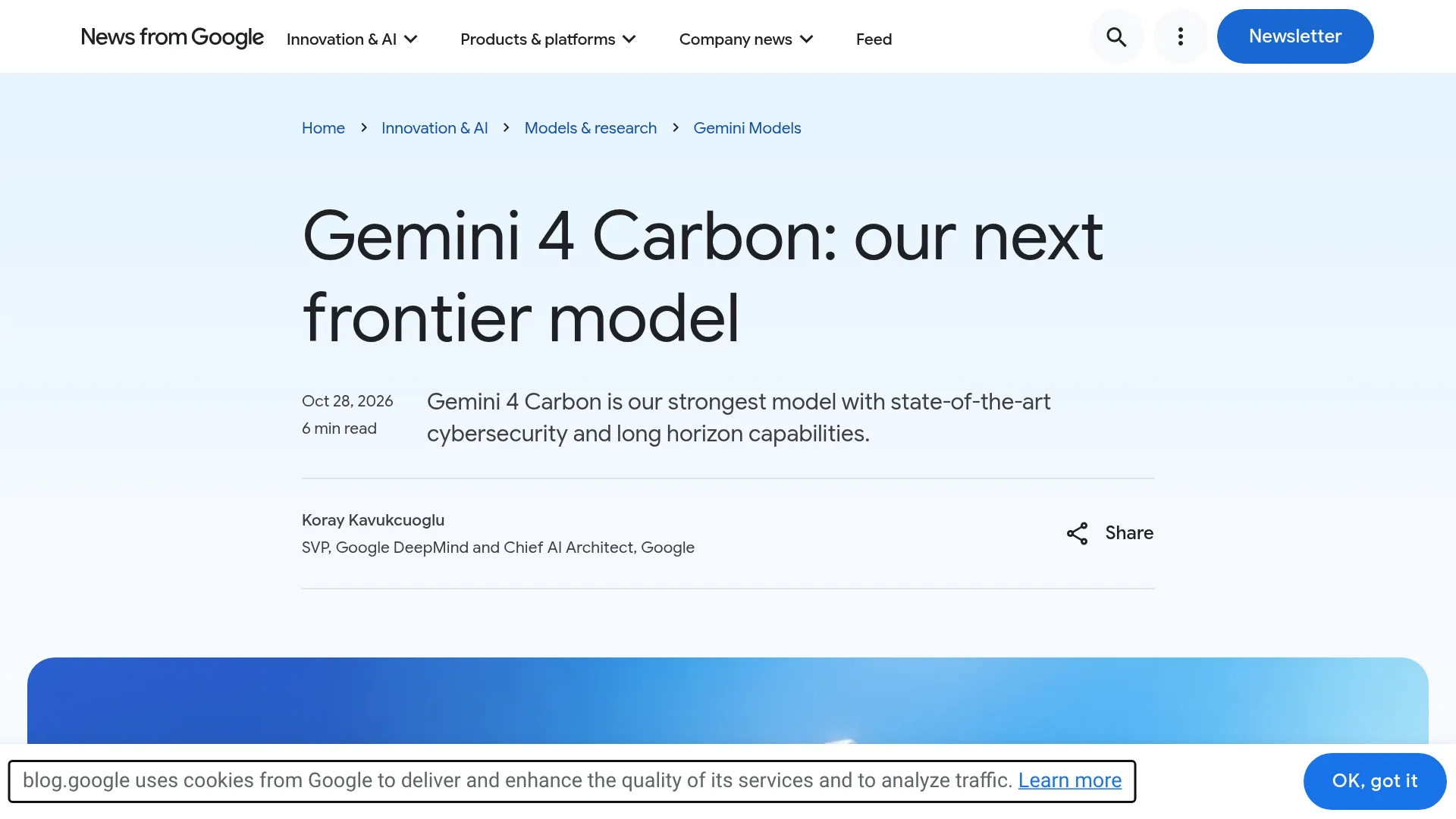Click the News from Google logo

click(x=172, y=37)
